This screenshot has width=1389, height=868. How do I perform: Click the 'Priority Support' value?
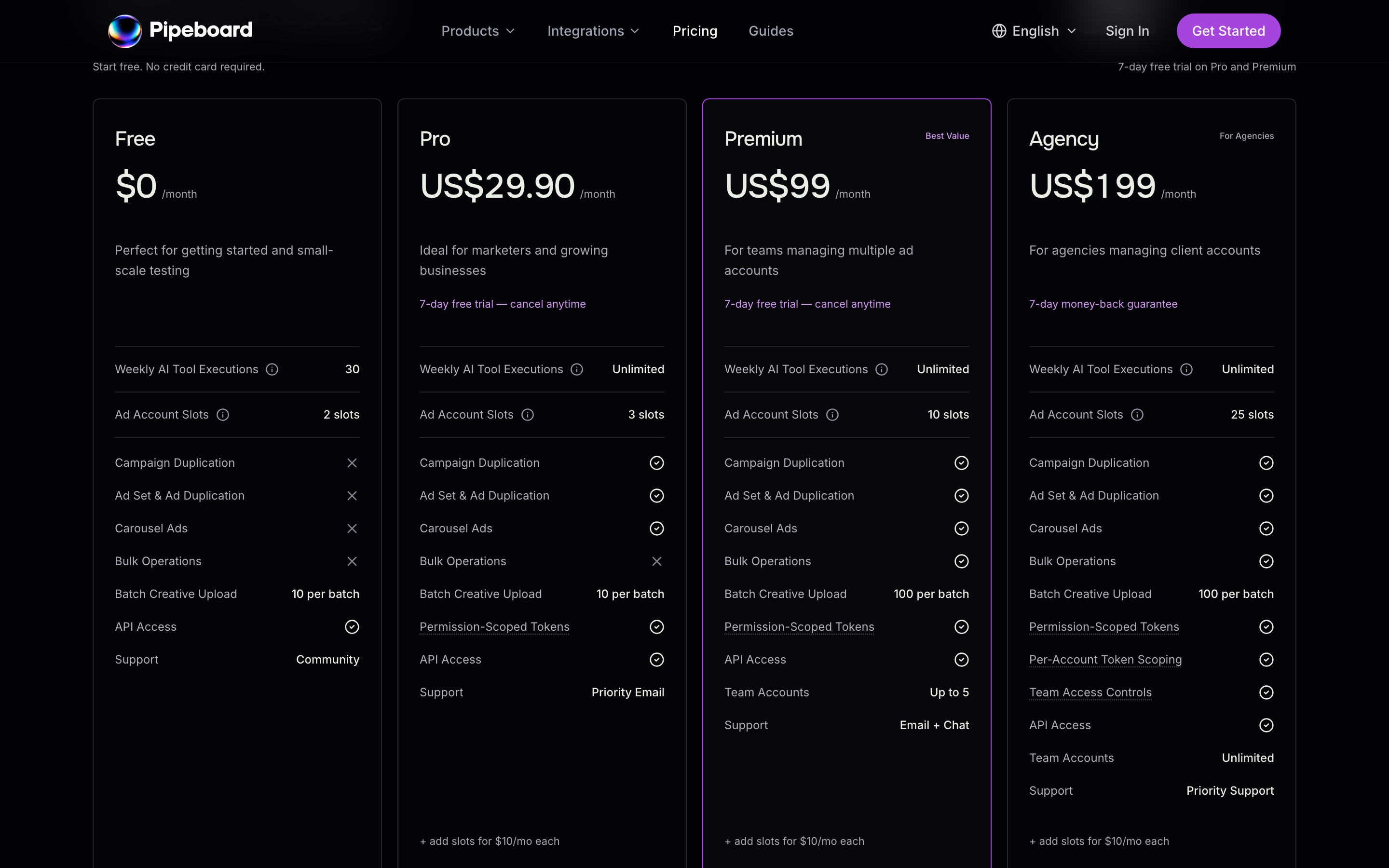click(1230, 791)
